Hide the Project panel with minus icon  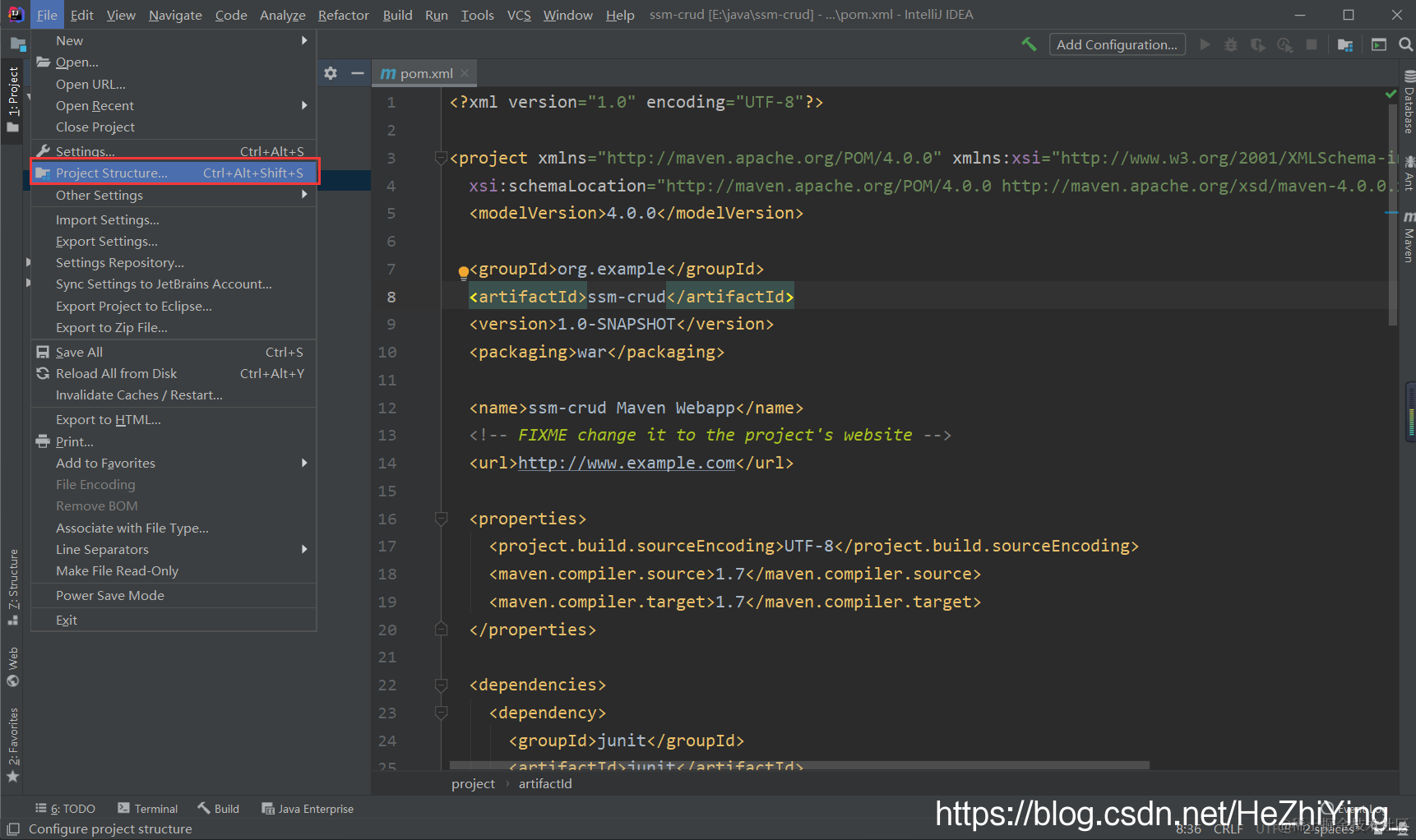point(357,73)
